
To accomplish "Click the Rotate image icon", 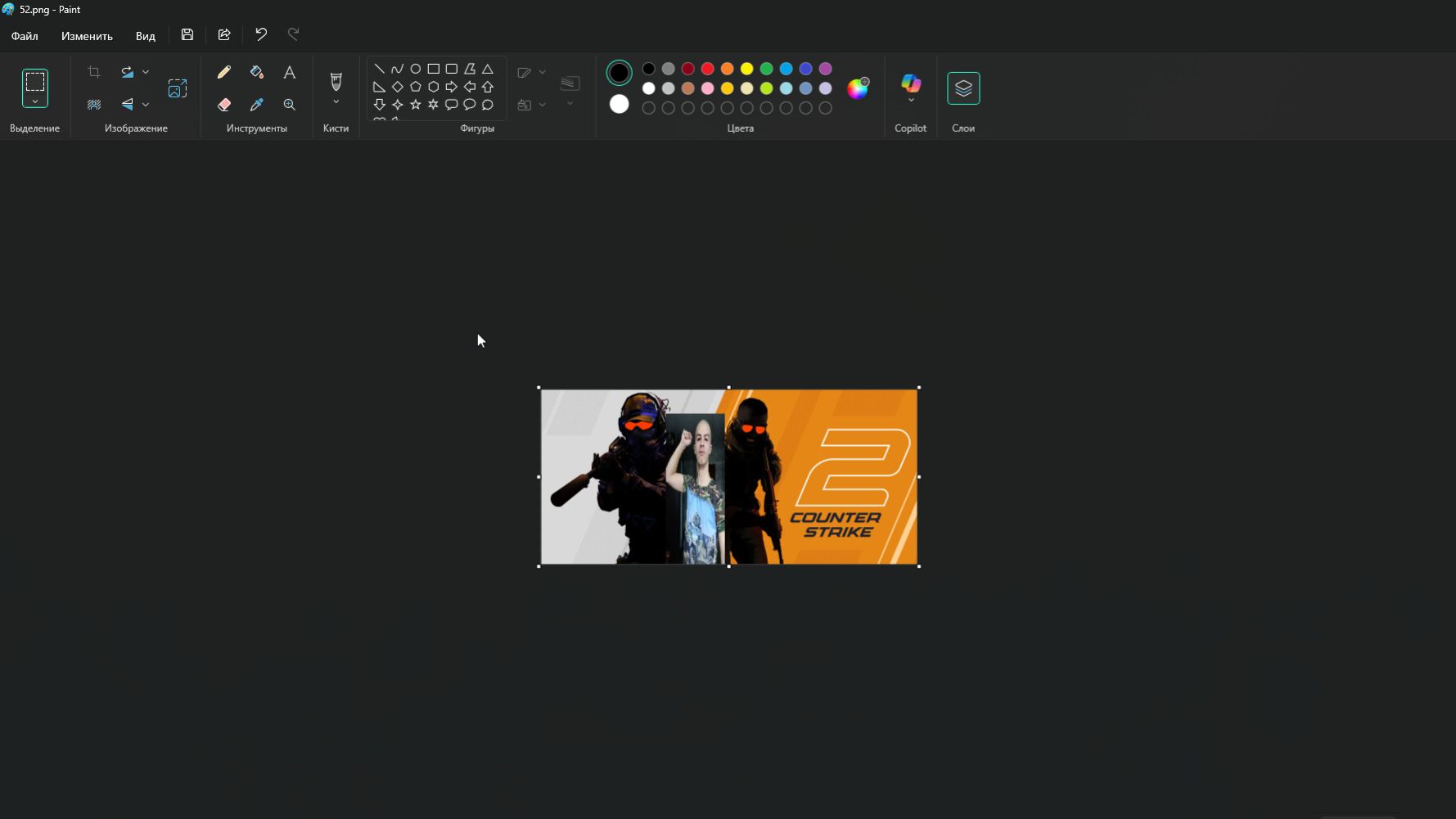I will [x=128, y=72].
